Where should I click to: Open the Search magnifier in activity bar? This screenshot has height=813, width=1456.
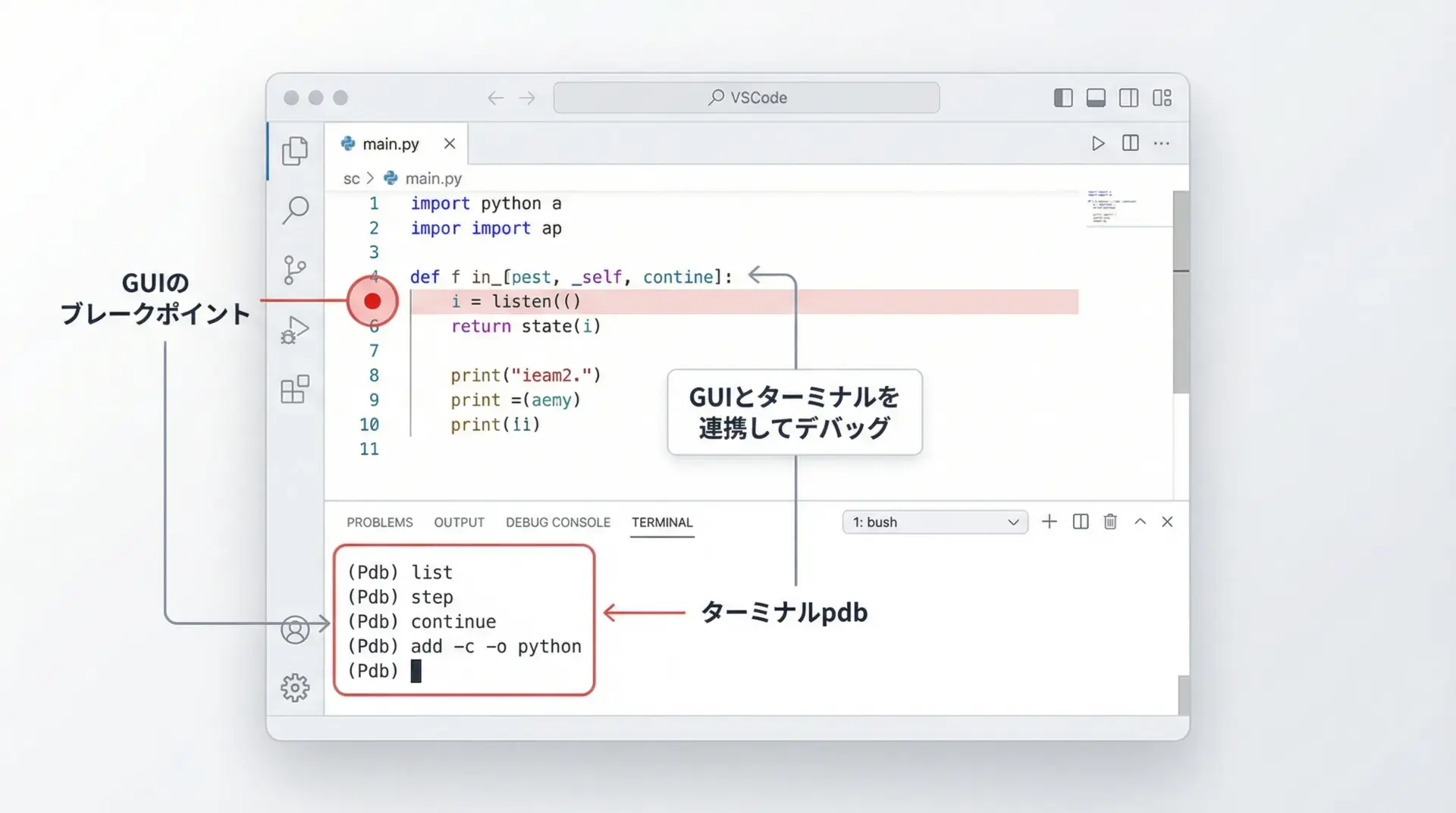295,210
